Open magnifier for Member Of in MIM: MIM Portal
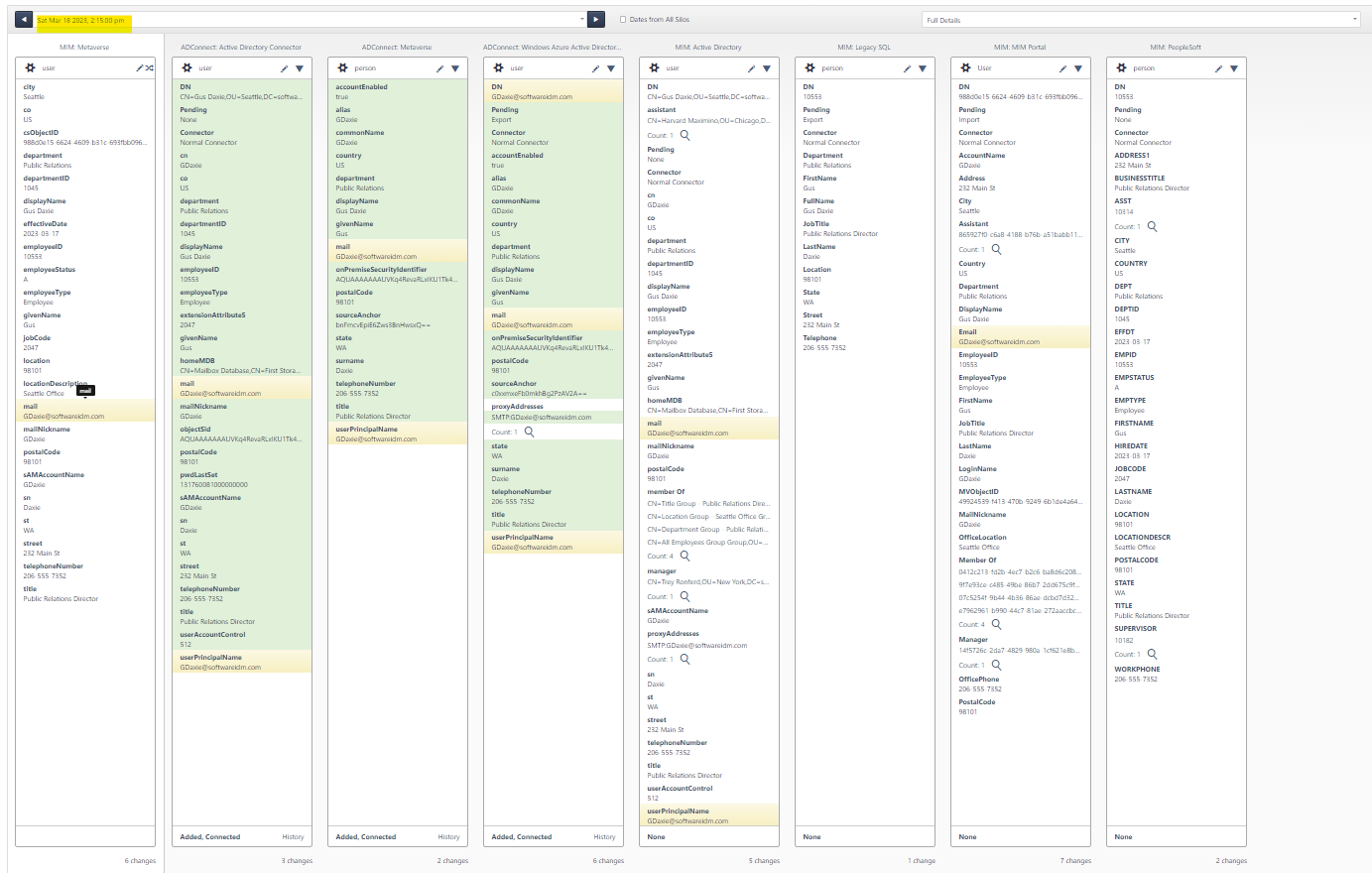Screen dimensions: 1372x873 coord(996,624)
